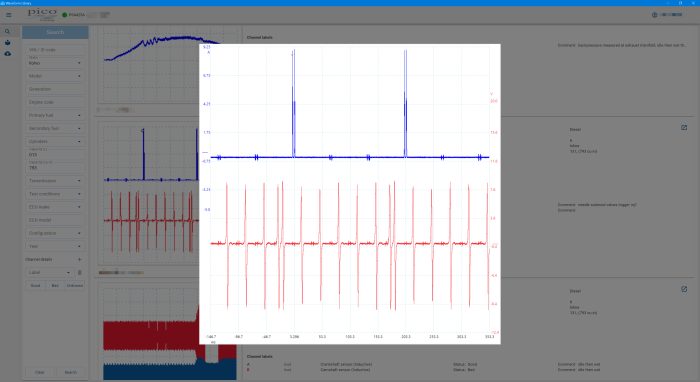700x382 pixels.
Task: Open the Transmission dropdown
Action: (55, 181)
